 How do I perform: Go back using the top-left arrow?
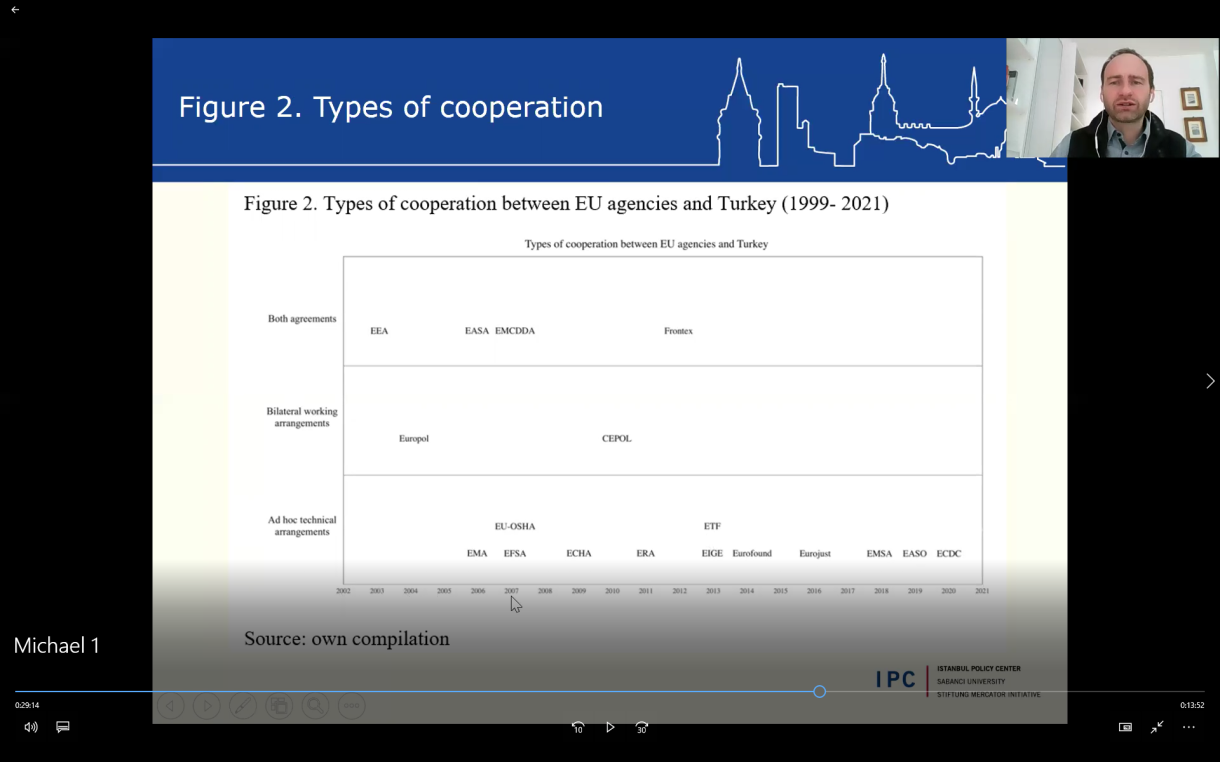click(x=15, y=10)
